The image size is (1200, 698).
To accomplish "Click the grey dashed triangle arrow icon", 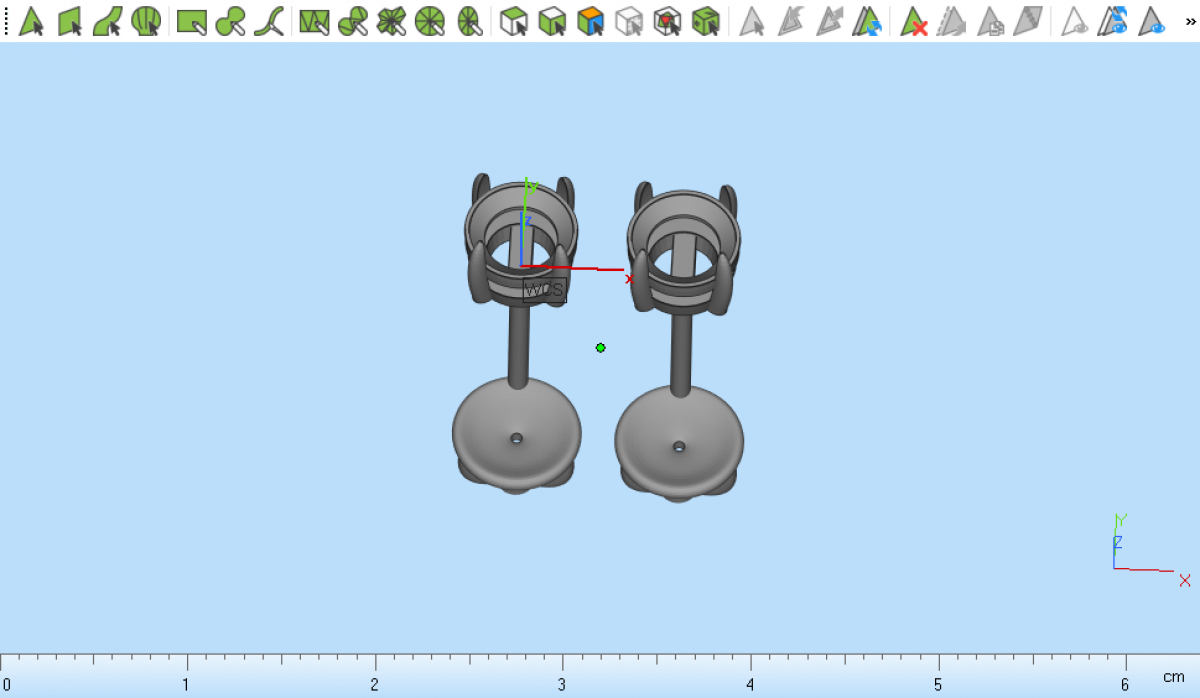I will [951, 21].
